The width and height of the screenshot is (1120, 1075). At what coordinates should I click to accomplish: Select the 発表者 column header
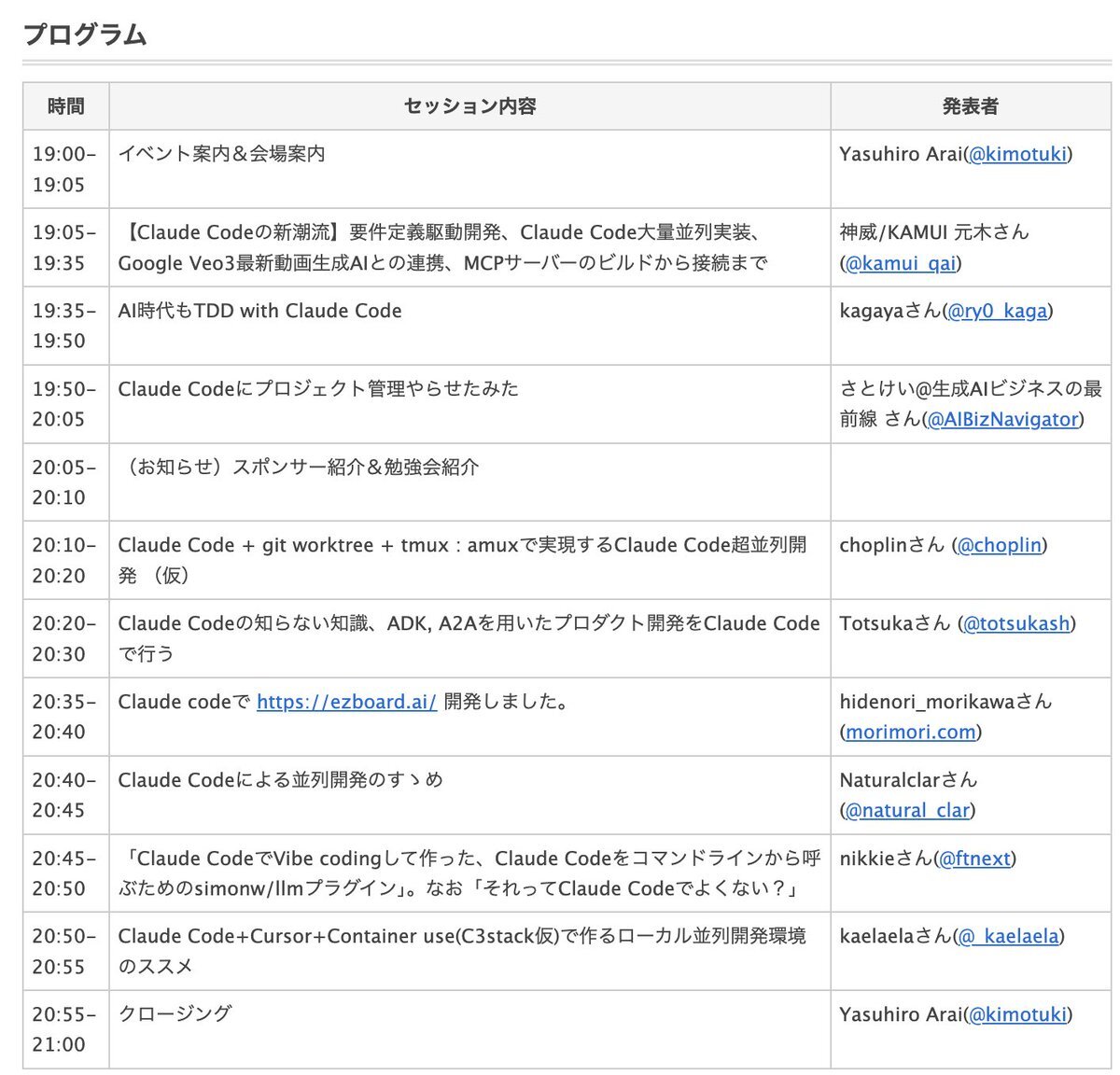(x=971, y=106)
